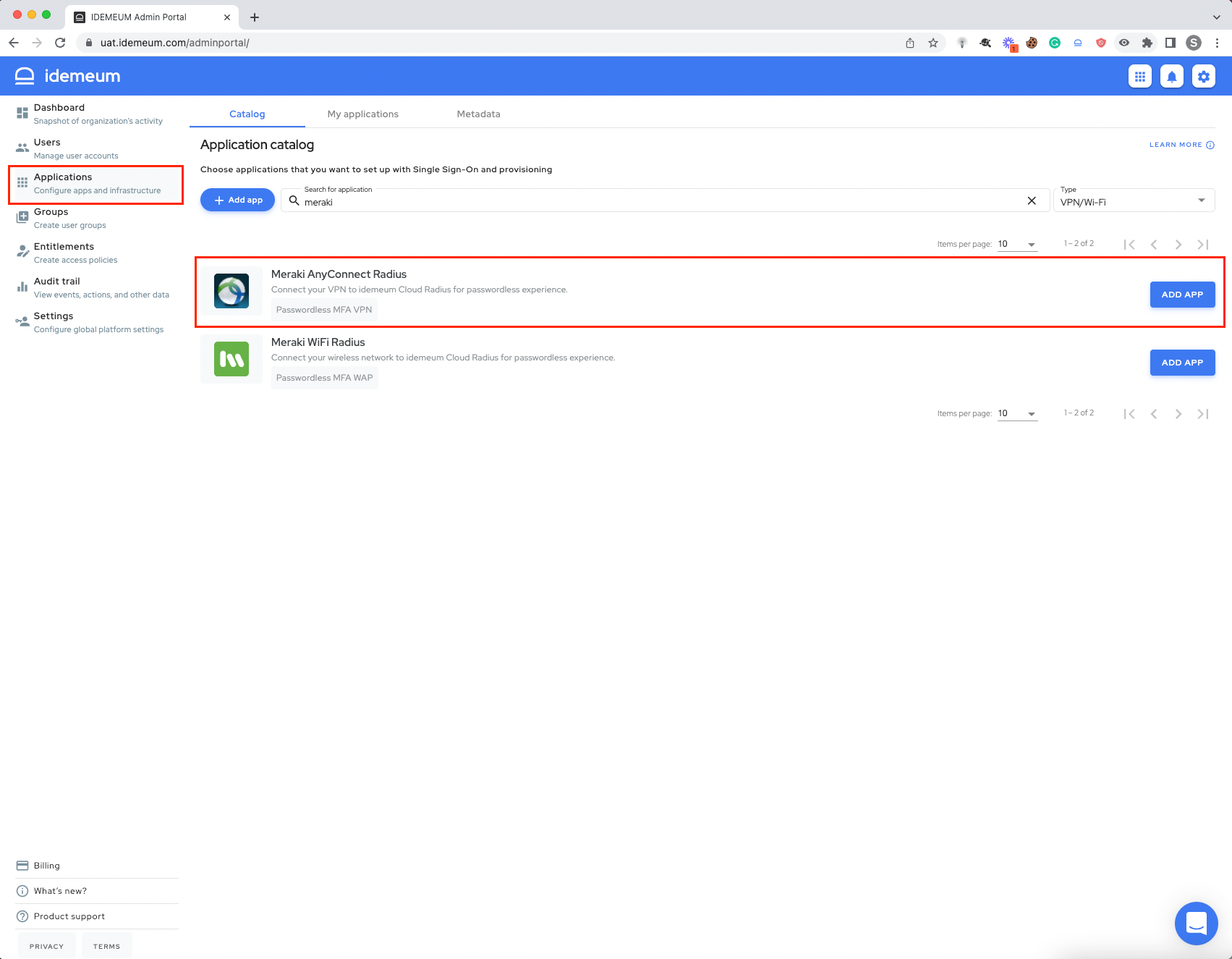Screen dimensions: 1232x959
Task: Go to first page in top pagination
Action: click(x=1129, y=245)
